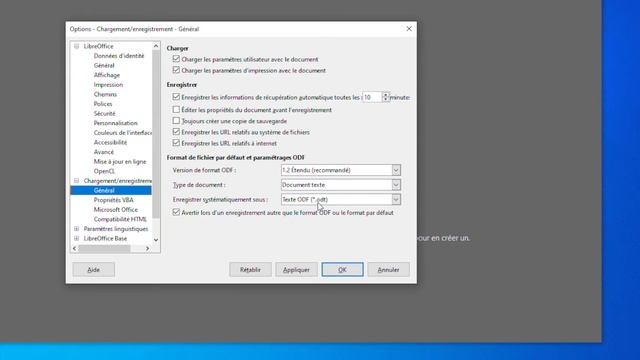This screenshot has width=640, height=360.
Task: Select Couleurs de l'interface in the tree
Action: (x=122, y=133)
